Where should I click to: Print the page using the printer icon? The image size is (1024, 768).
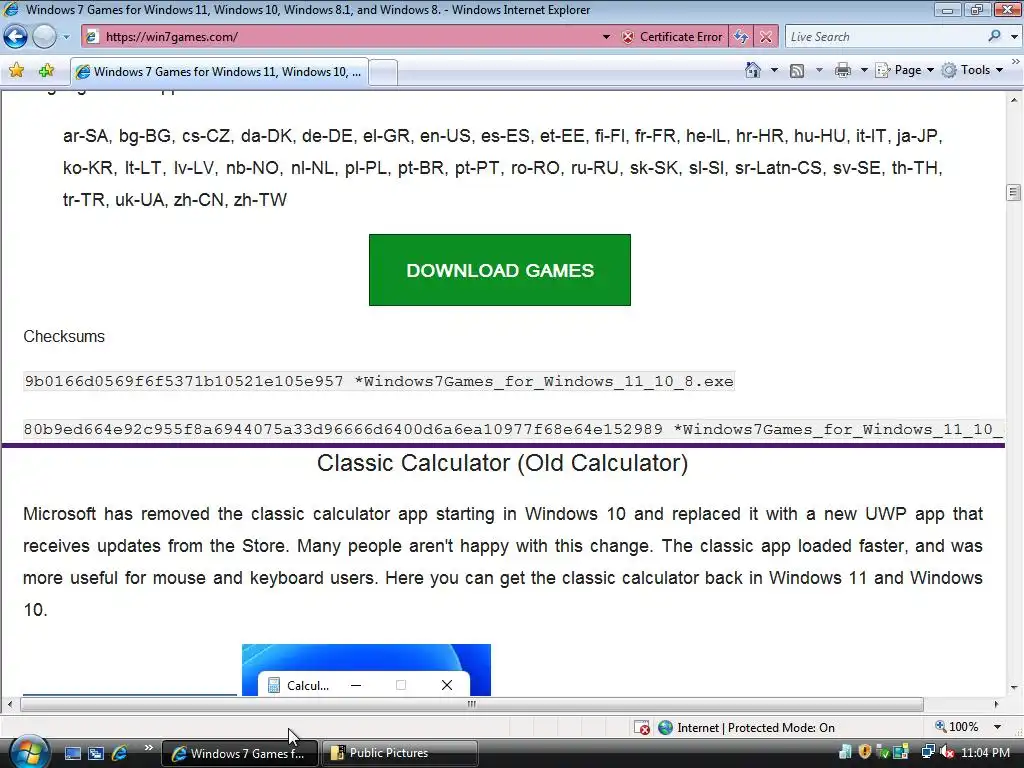pos(843,71)
